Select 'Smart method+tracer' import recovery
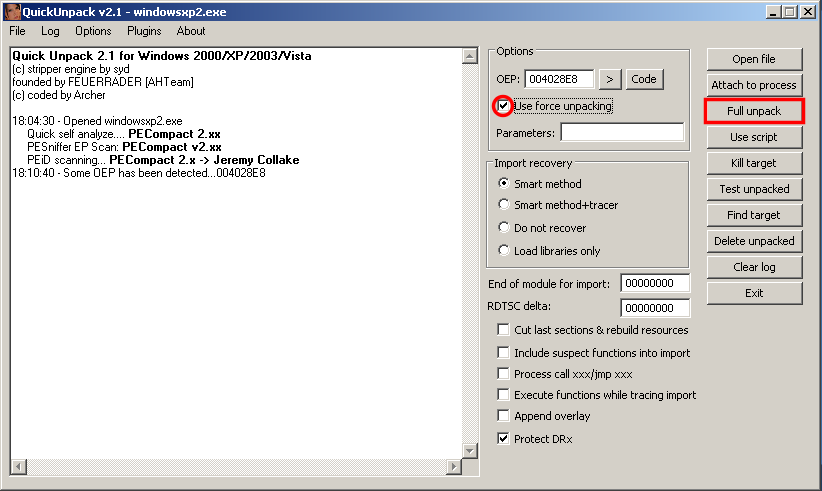The width and height of the screenshot is (822, 491). pos(504,206)
